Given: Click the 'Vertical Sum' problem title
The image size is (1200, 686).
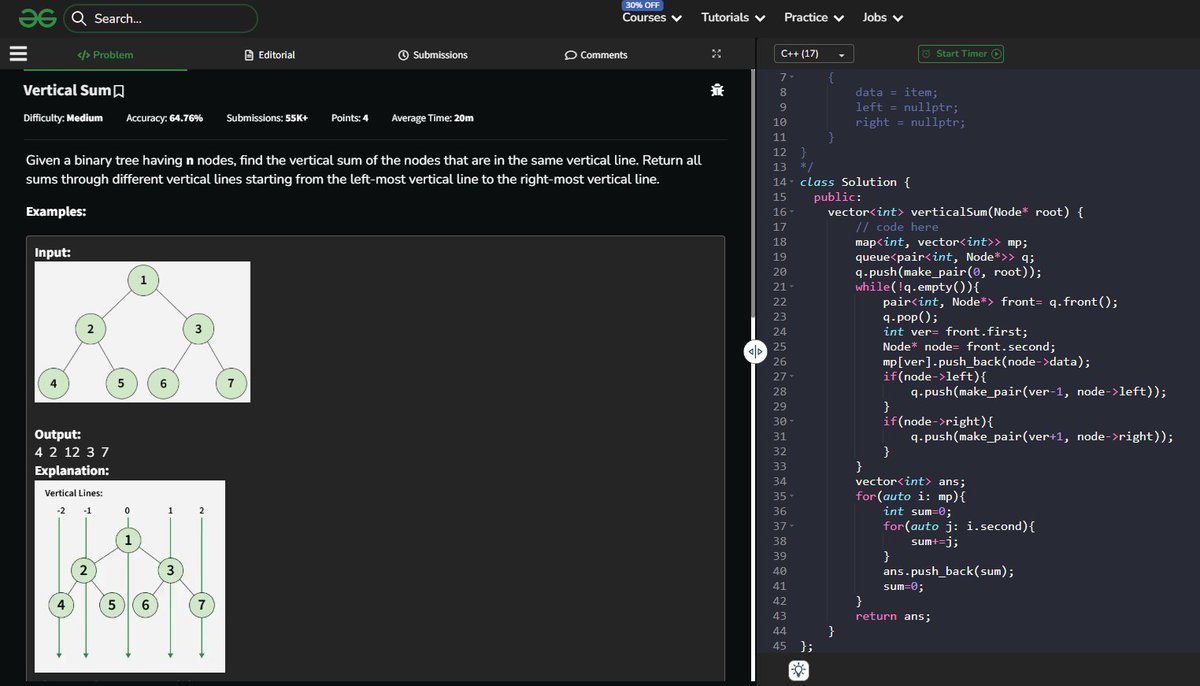Looking at the screenshot, I should click(66, 91).
